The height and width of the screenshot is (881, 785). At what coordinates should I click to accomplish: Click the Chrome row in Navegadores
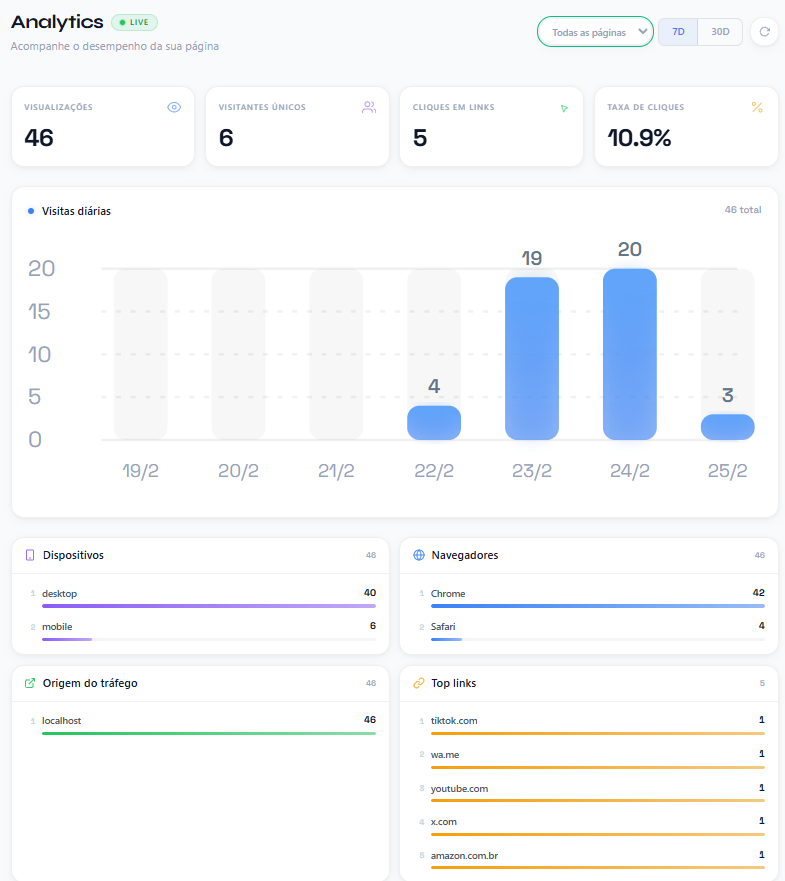tap(597, 594)
